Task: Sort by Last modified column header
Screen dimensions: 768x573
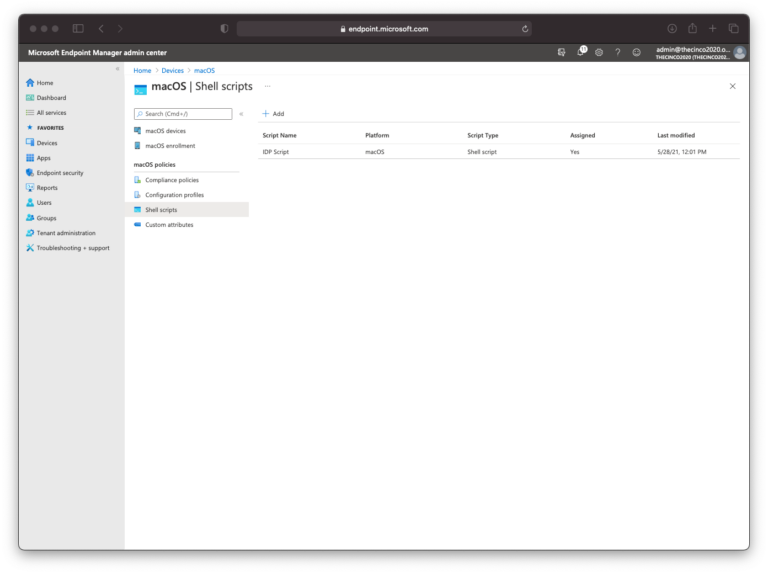Action: (x=676, y=135)
